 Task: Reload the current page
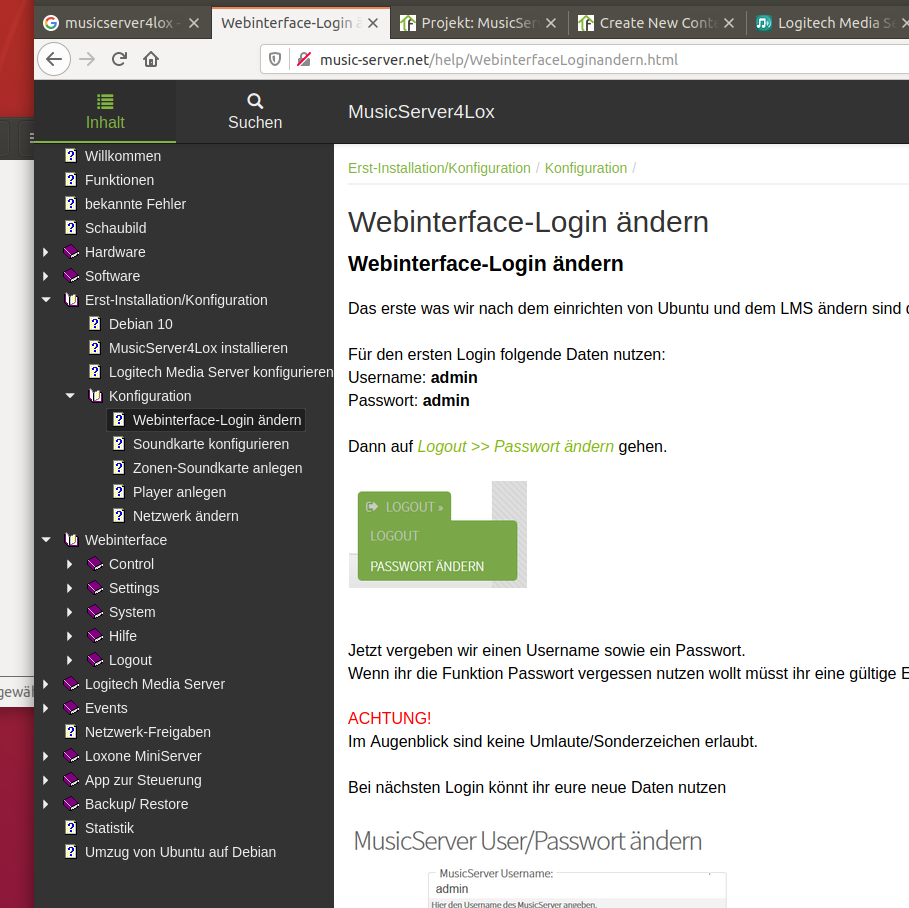click(x=119, y=59)
